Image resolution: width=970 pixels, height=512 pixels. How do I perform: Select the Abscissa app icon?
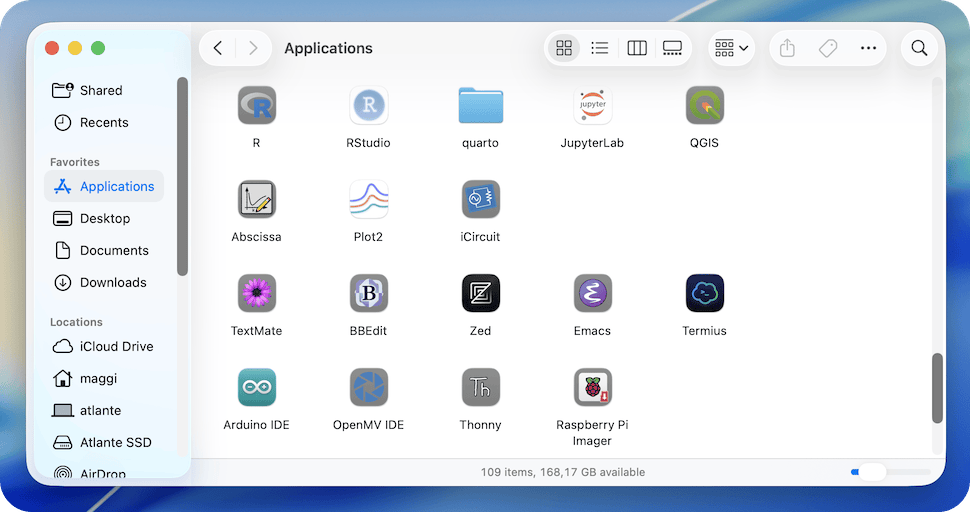click(257, 199)
